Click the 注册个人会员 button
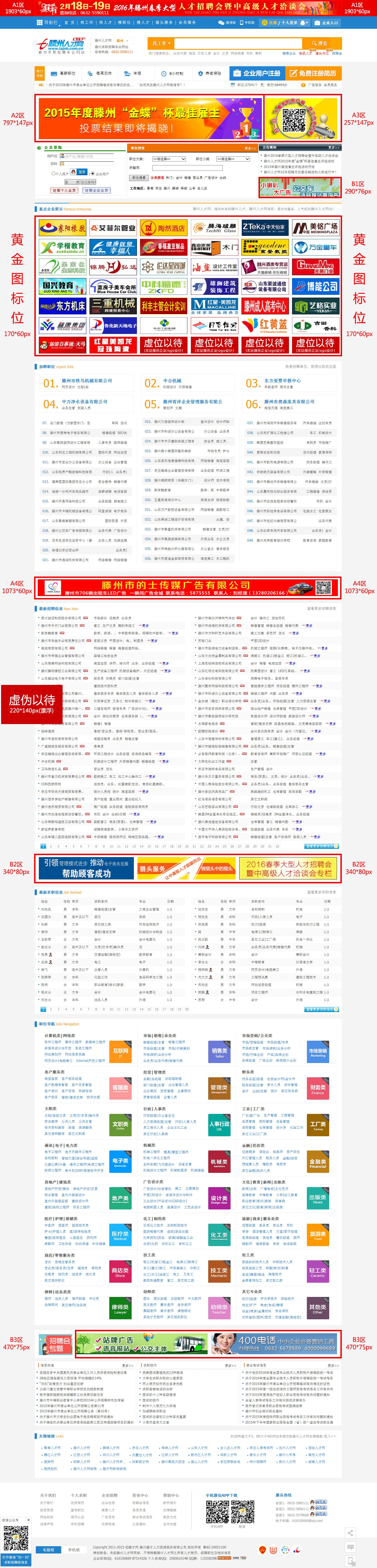Viewport: 377px width, 1568px height. 64,191
